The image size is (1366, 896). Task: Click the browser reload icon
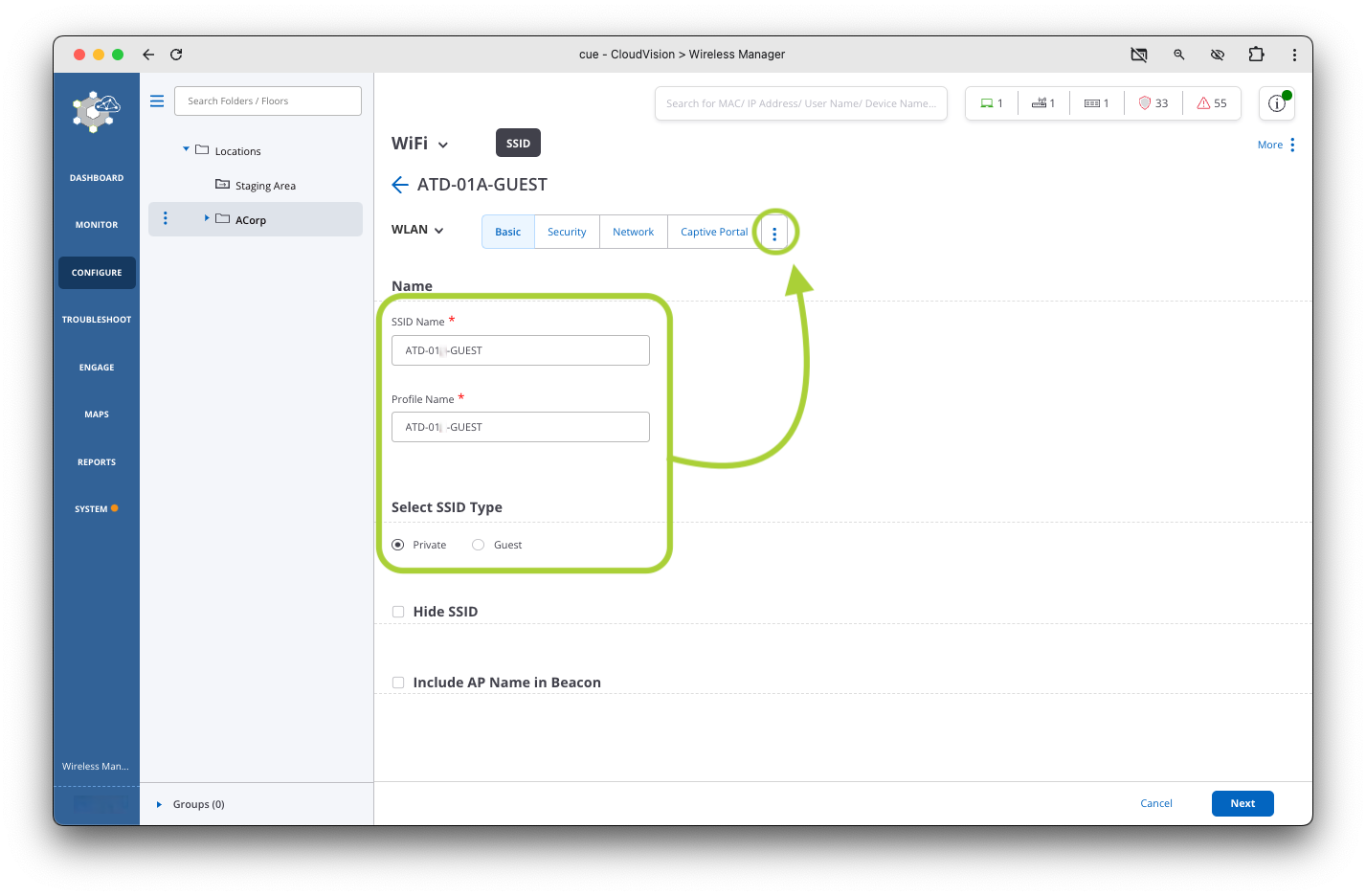(176, 55)
